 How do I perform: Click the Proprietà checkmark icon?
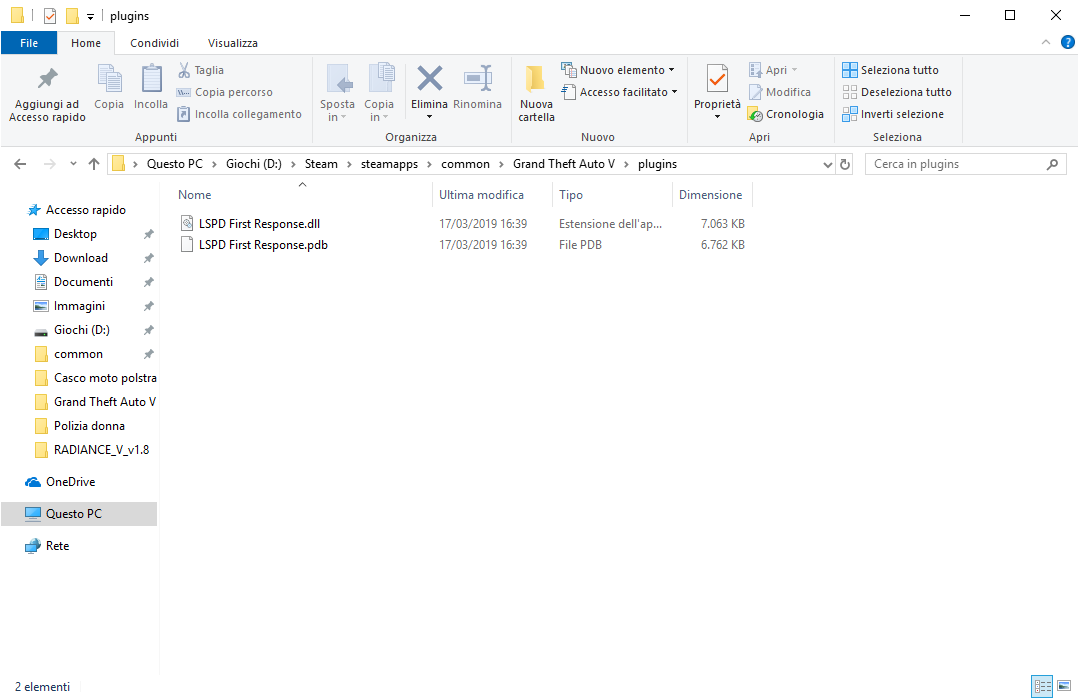pyautogui.click(x=717, y=78)
